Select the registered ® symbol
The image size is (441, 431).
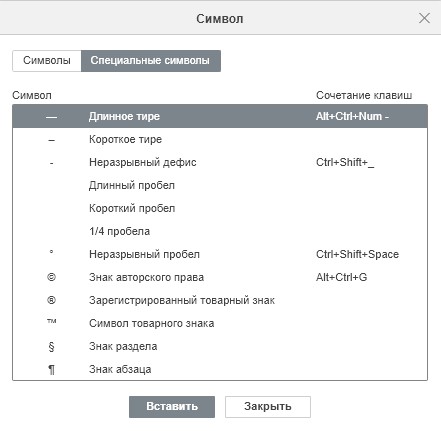(51, 300)
